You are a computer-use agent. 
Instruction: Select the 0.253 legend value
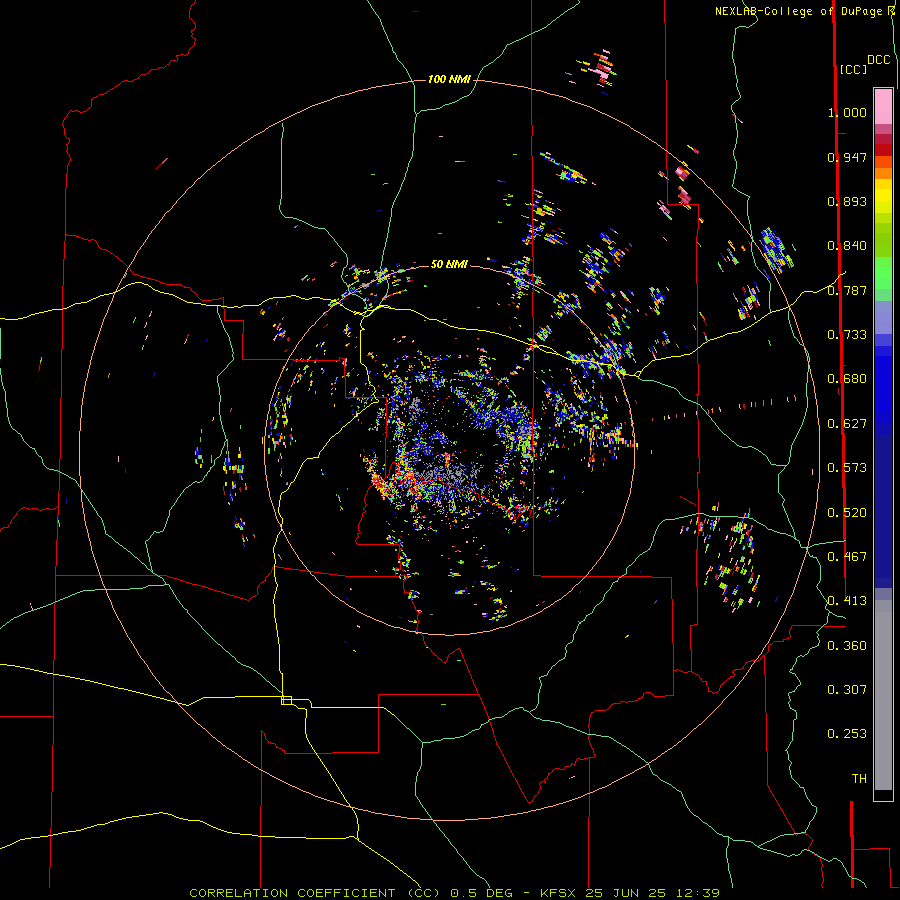[847, 734]
